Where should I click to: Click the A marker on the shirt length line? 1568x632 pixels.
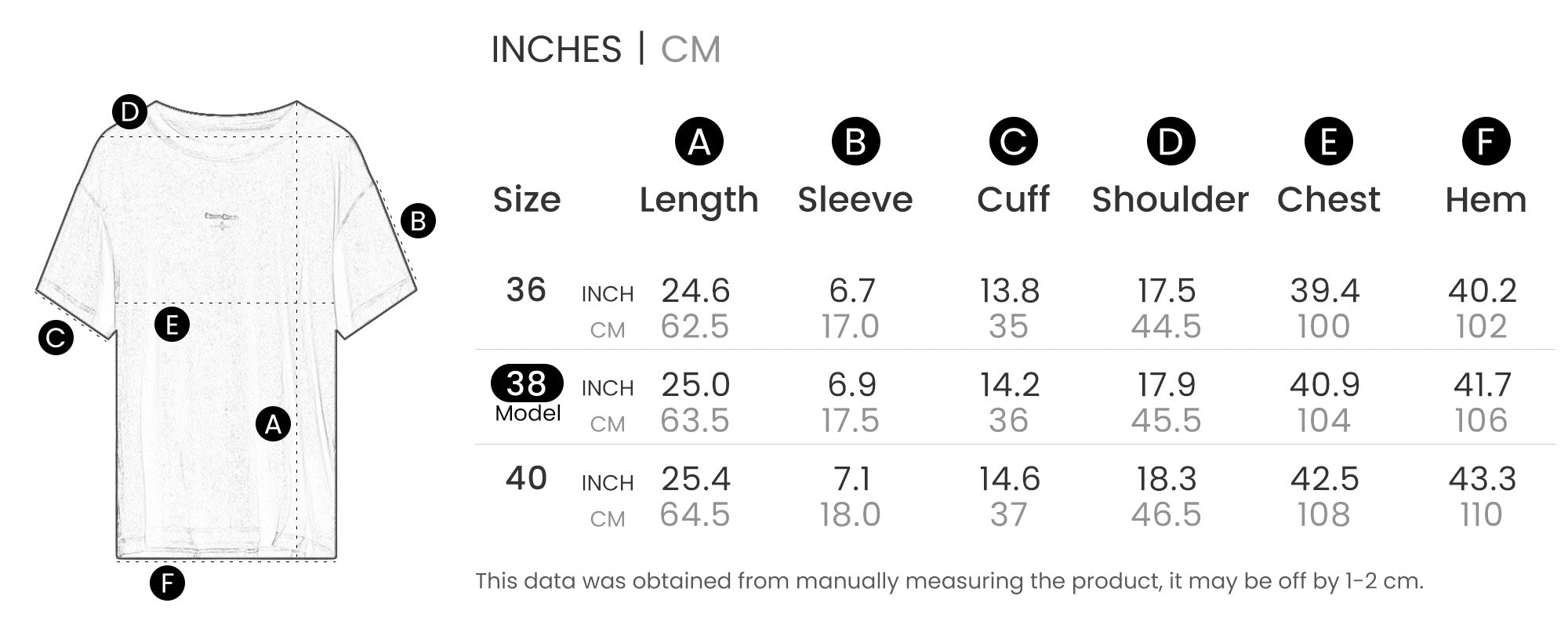(x=273, y=423)
